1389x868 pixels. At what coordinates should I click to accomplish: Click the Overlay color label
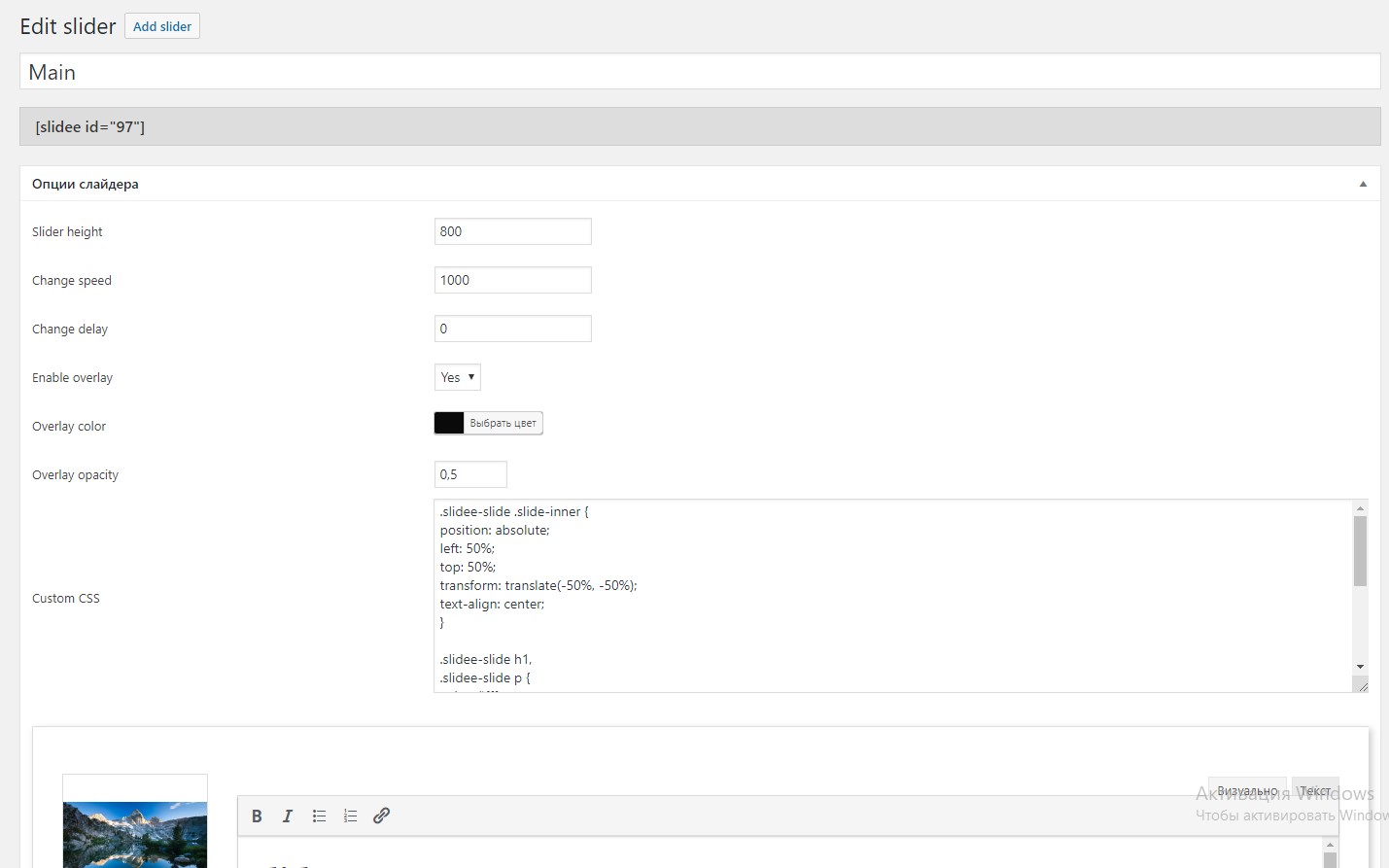[x=69, y=426]
